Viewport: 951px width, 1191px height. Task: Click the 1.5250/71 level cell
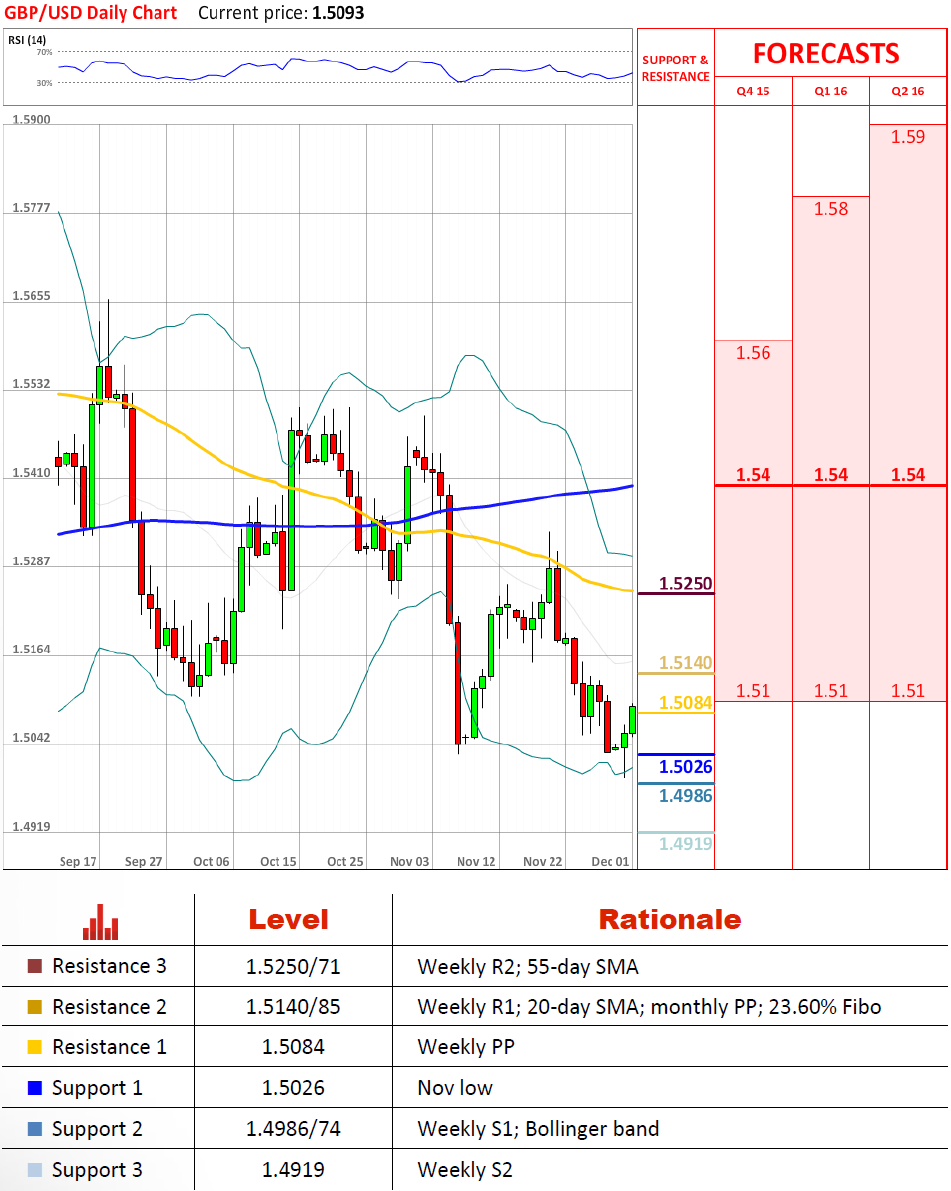point(293,967)
